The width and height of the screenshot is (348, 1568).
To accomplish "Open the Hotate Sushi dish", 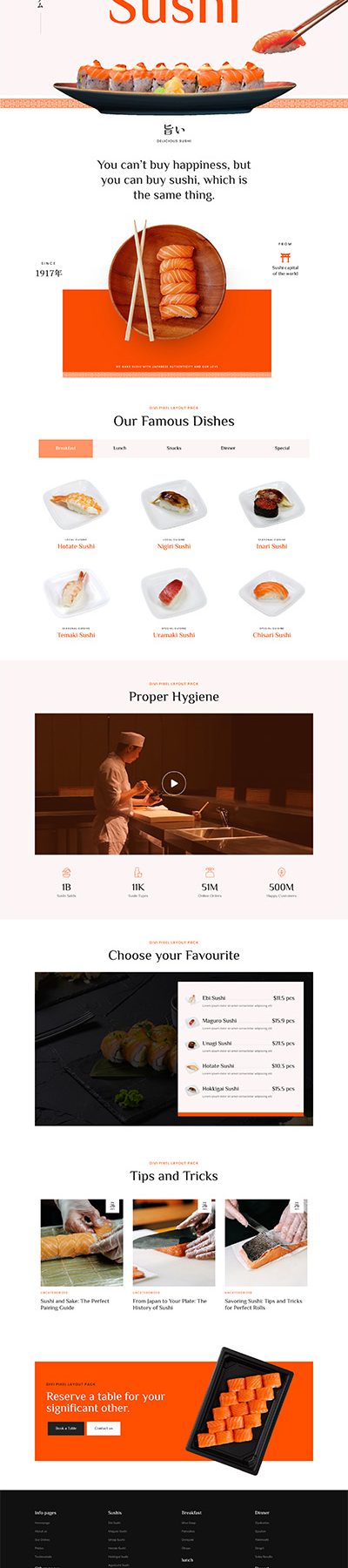I will [x=76, y=546].
